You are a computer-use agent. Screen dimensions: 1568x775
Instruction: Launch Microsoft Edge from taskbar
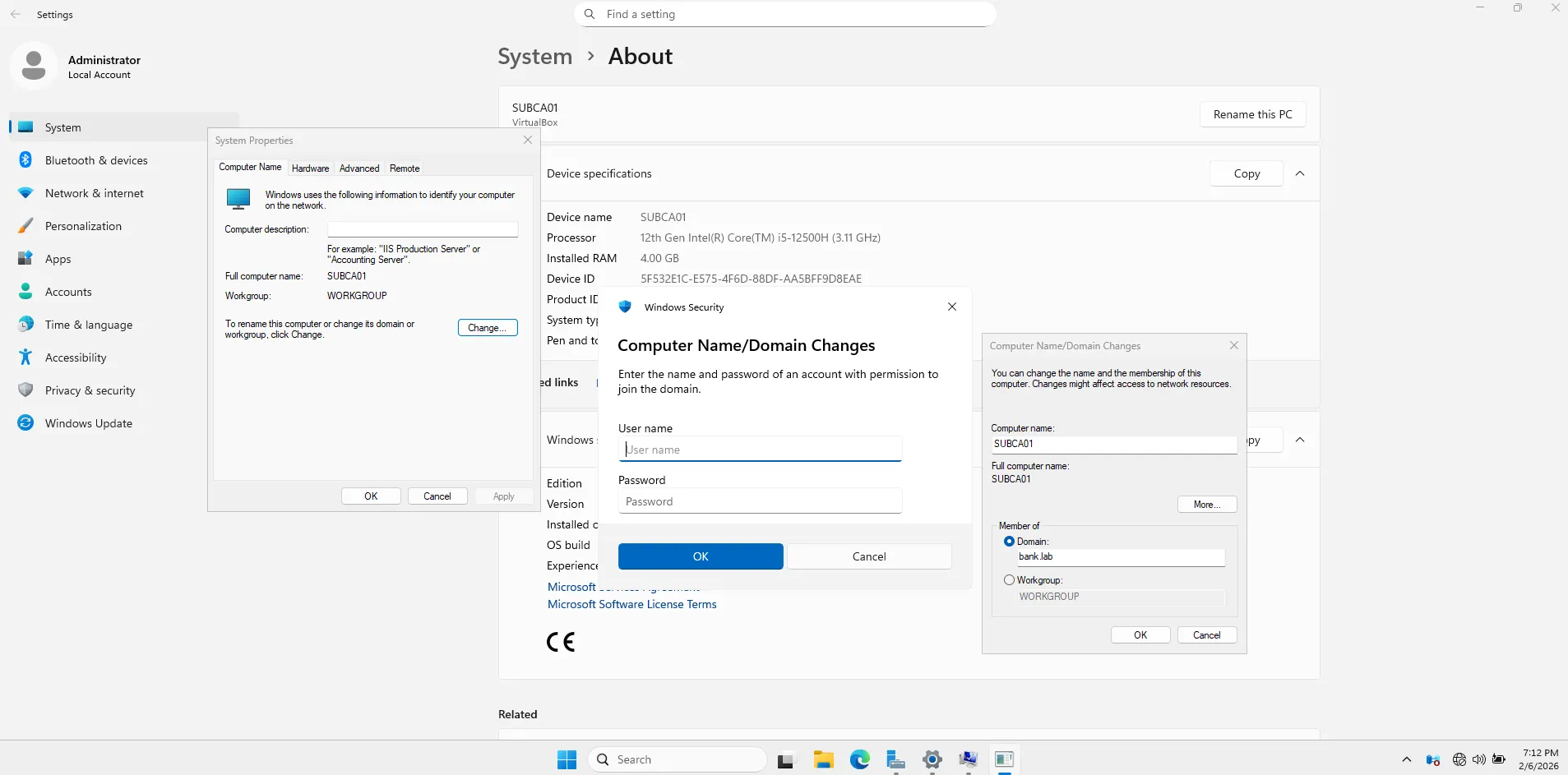860,759
